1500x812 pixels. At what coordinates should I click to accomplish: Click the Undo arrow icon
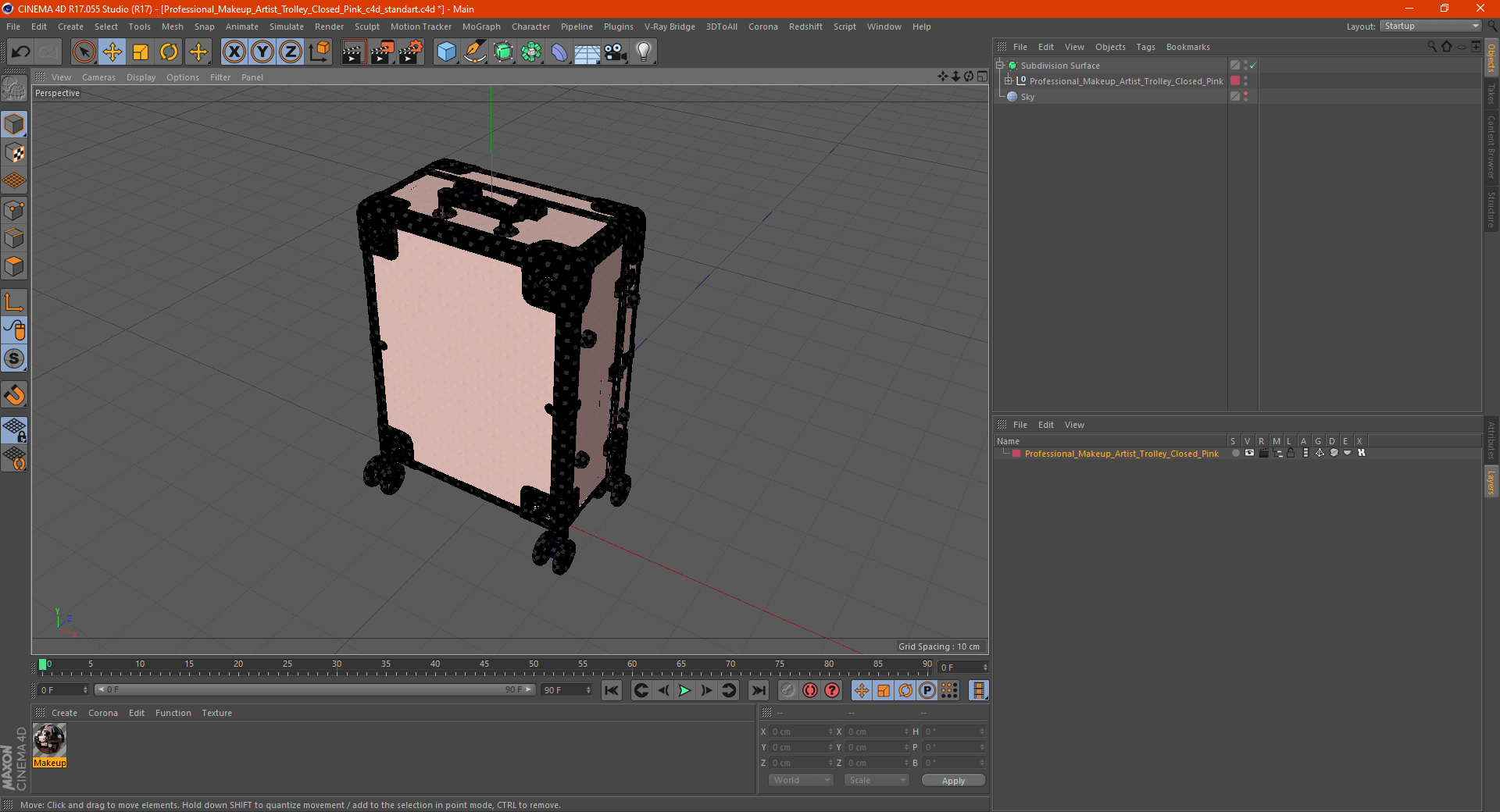coord(21,52)
